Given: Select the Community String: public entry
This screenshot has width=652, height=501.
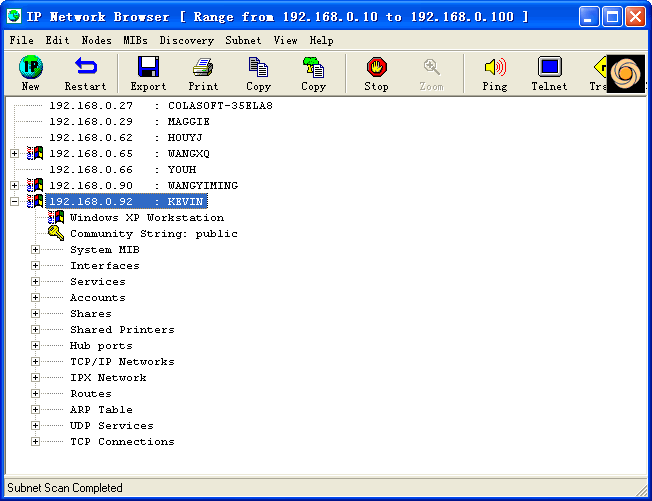Looking at the screenshot, I should (154, 234).
